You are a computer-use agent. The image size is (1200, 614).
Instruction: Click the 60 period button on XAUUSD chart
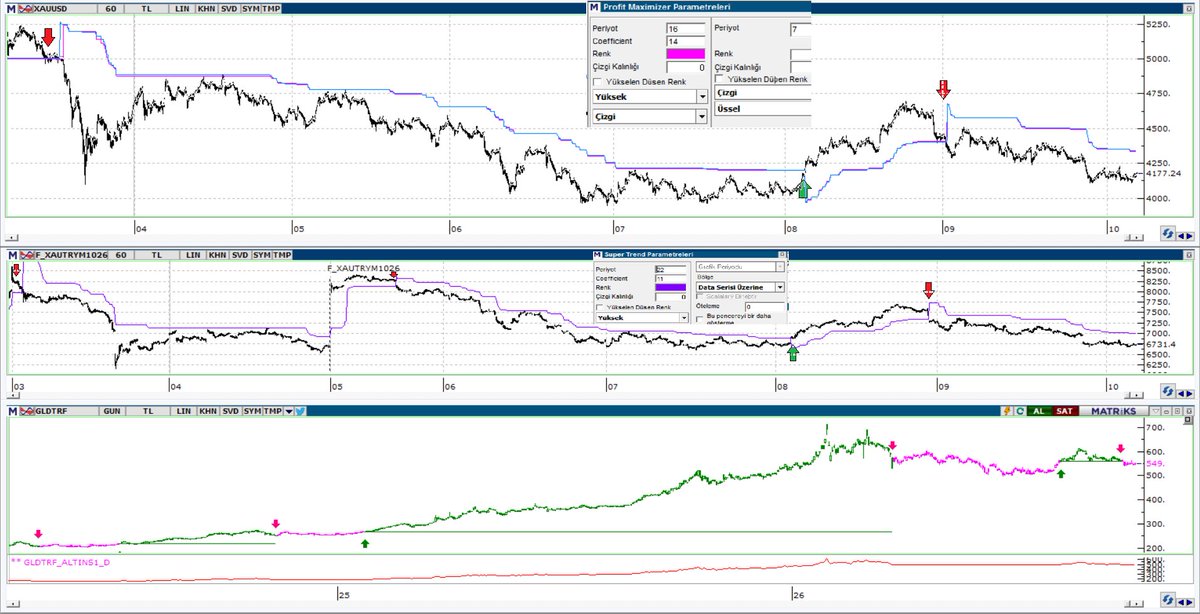tap(110, 9)
